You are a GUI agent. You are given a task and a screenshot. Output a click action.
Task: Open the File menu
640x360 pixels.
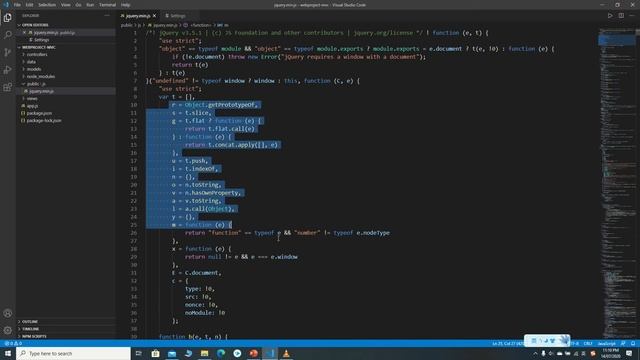(17, 5)
